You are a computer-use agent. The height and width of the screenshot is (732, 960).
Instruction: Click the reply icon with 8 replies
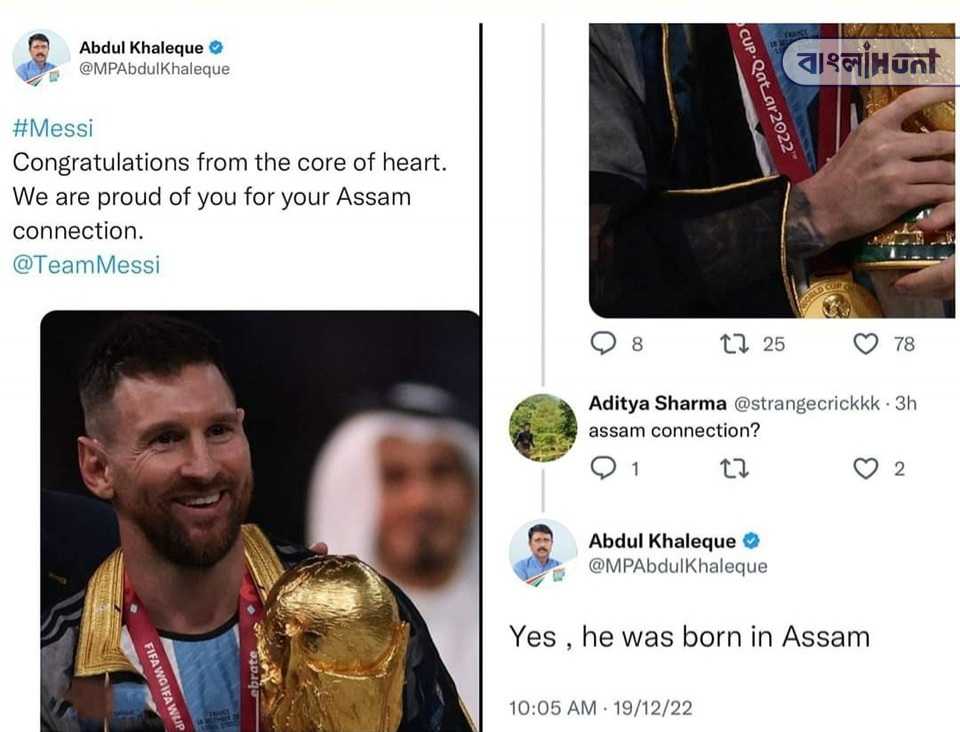click(603, 343)
